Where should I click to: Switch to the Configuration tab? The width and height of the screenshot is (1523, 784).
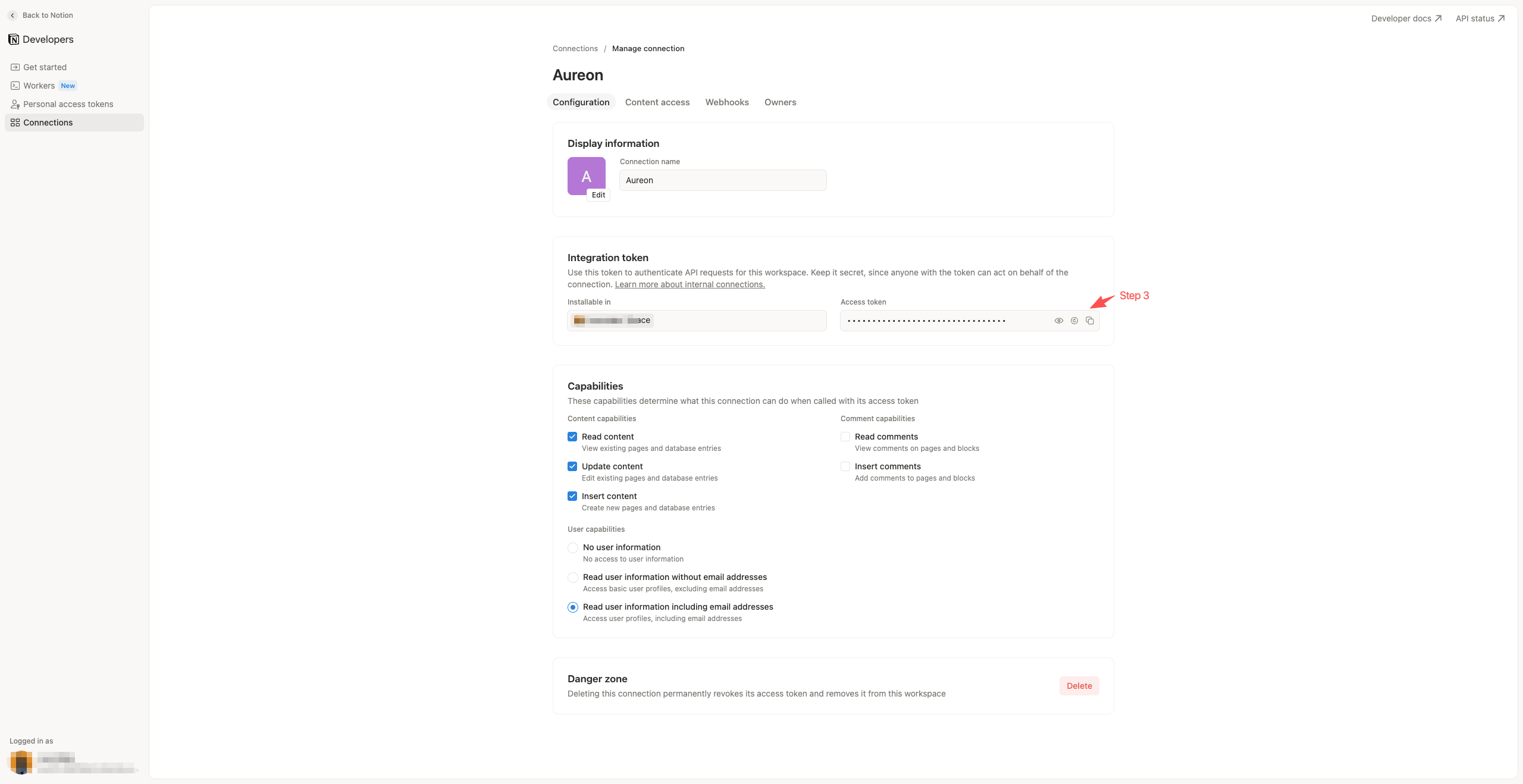pyautogui.click(x=581, y=102)
